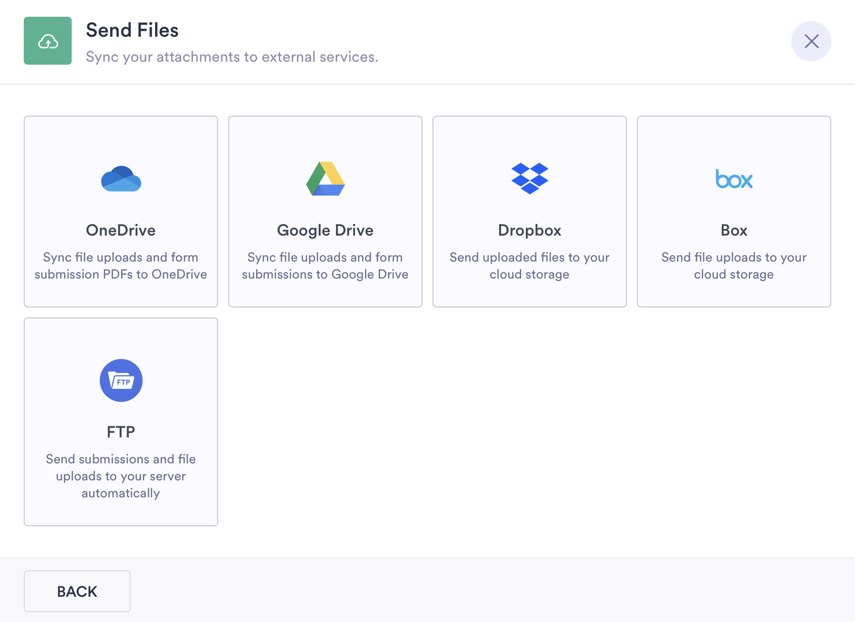The width and height of the screenshot is (855, 622).
Task: Select the Dropbox title text
Action: (529, 230)
